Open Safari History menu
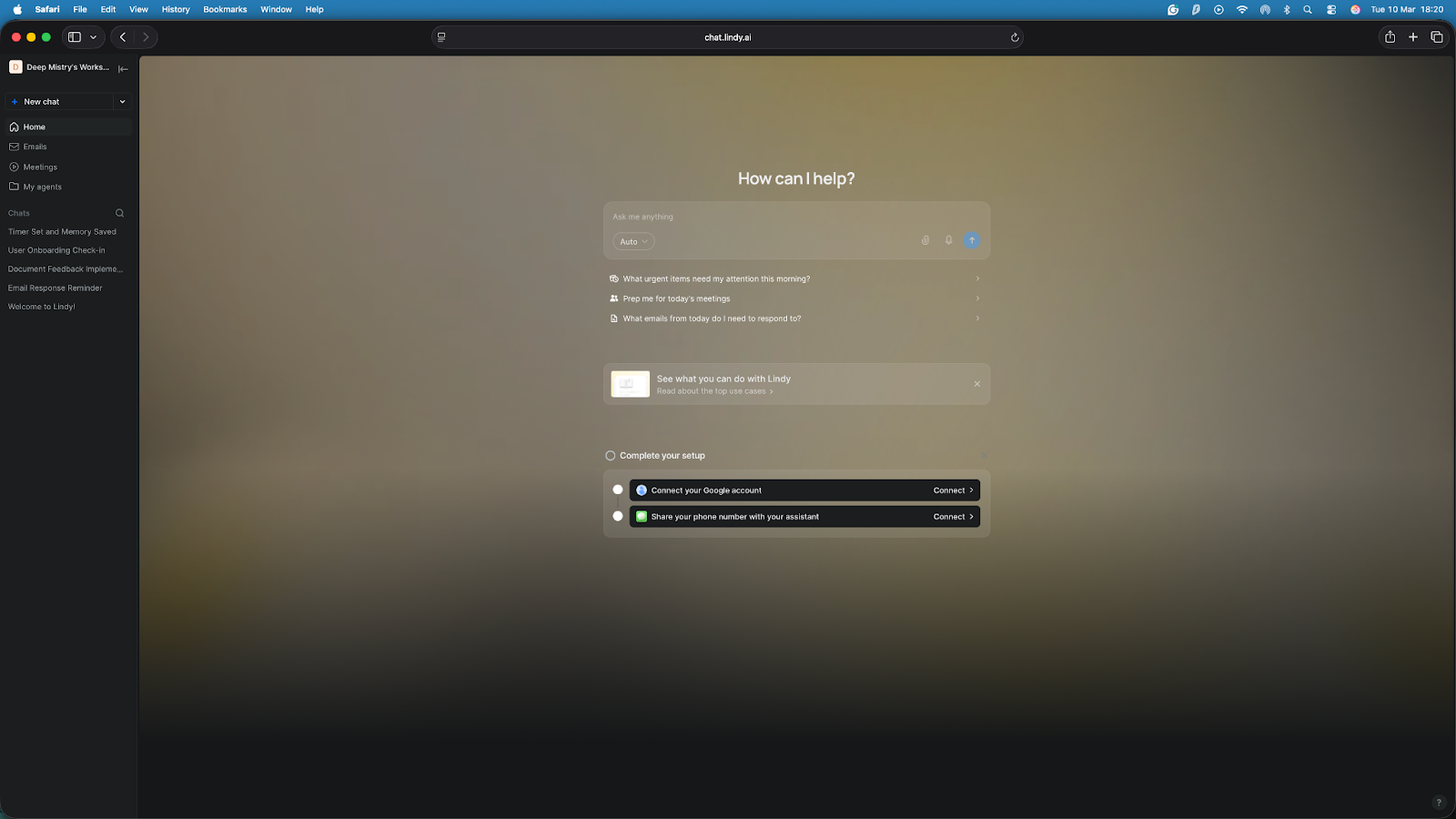The width and height of the screenshot is (1456, 819). [176, 9]
